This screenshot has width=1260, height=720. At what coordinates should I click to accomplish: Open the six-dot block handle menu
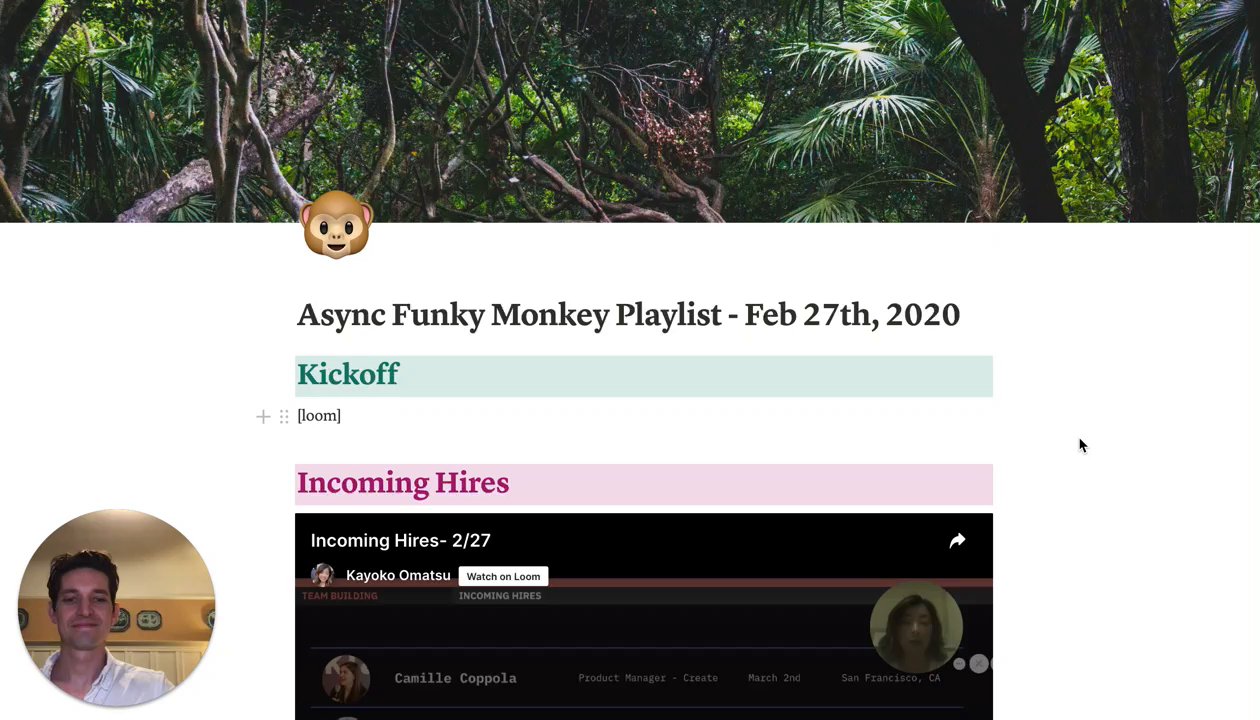point(284,416)
